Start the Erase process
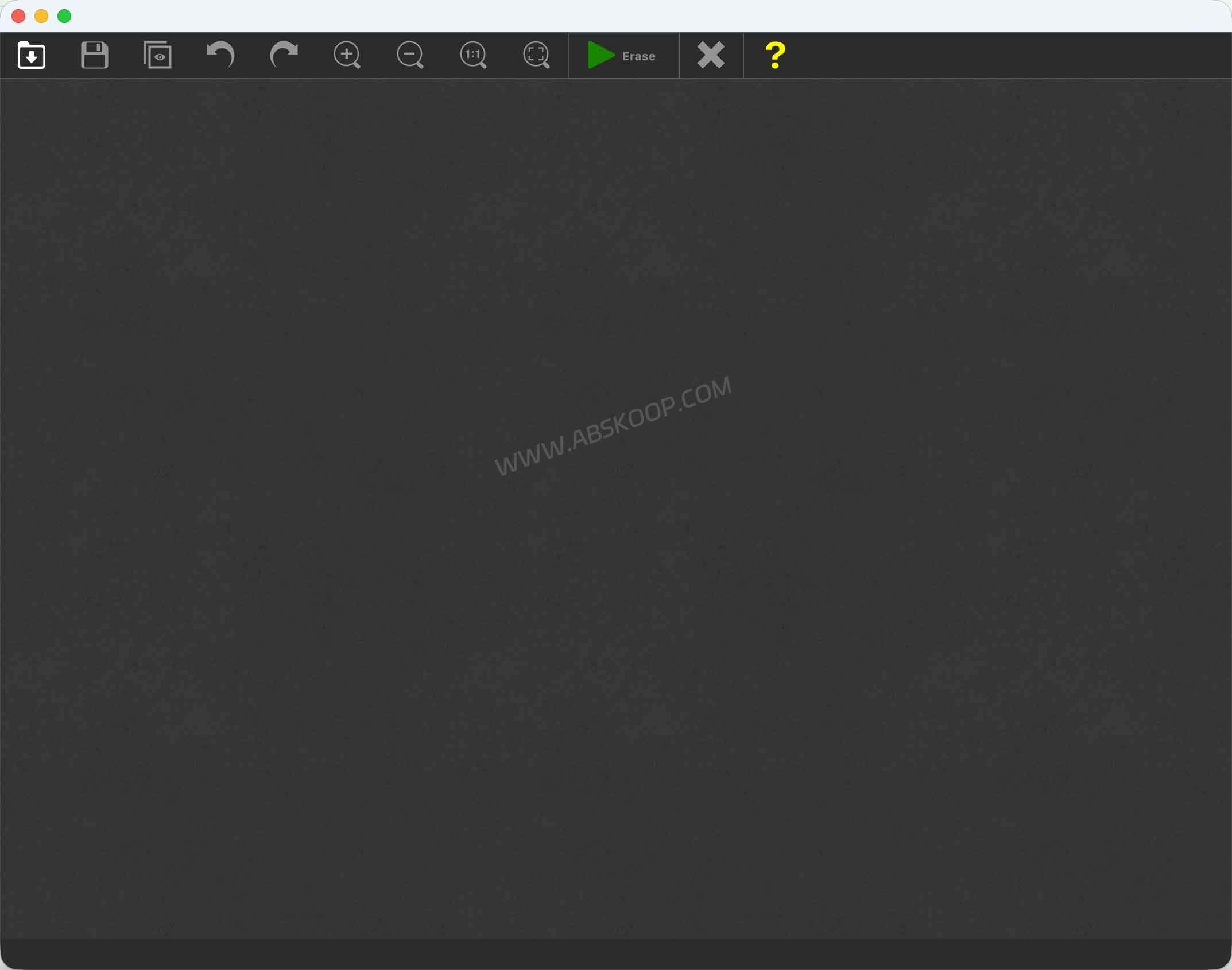1232x970 pixels. (x=623, y=56)
